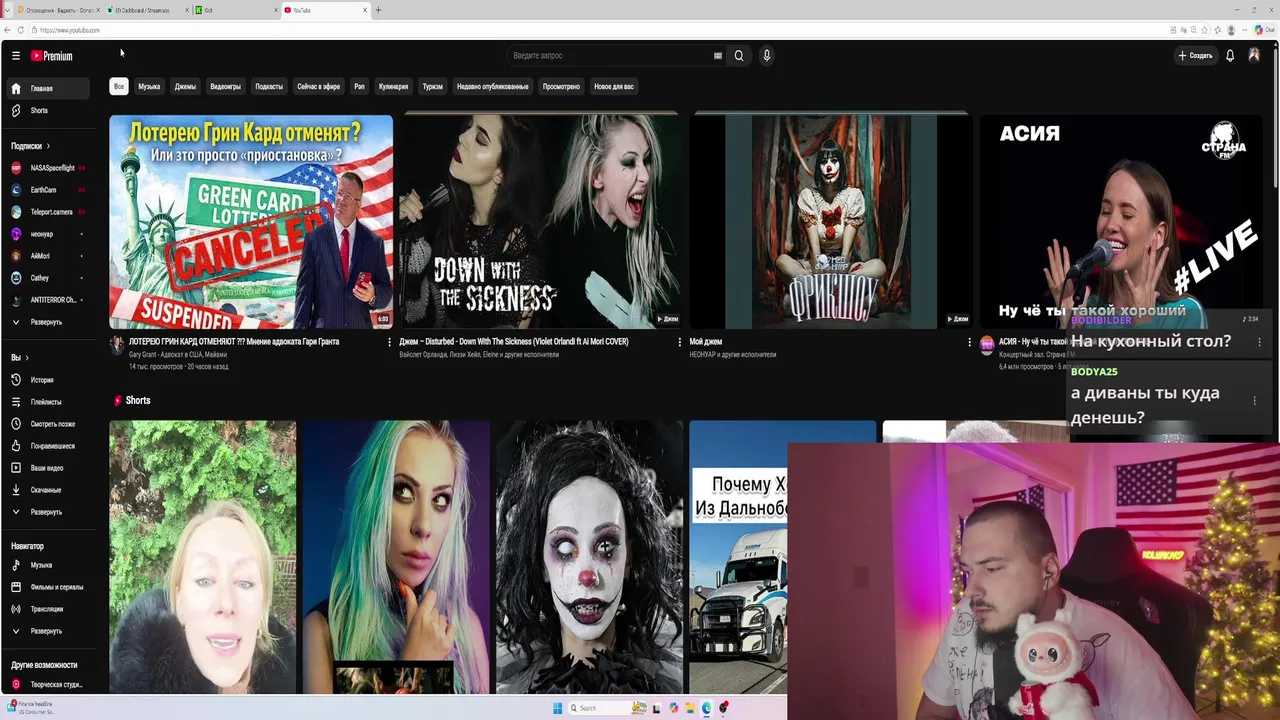1280x720 pixels.
Task: Click the search magnifier button
Action: tap(739, 56)
